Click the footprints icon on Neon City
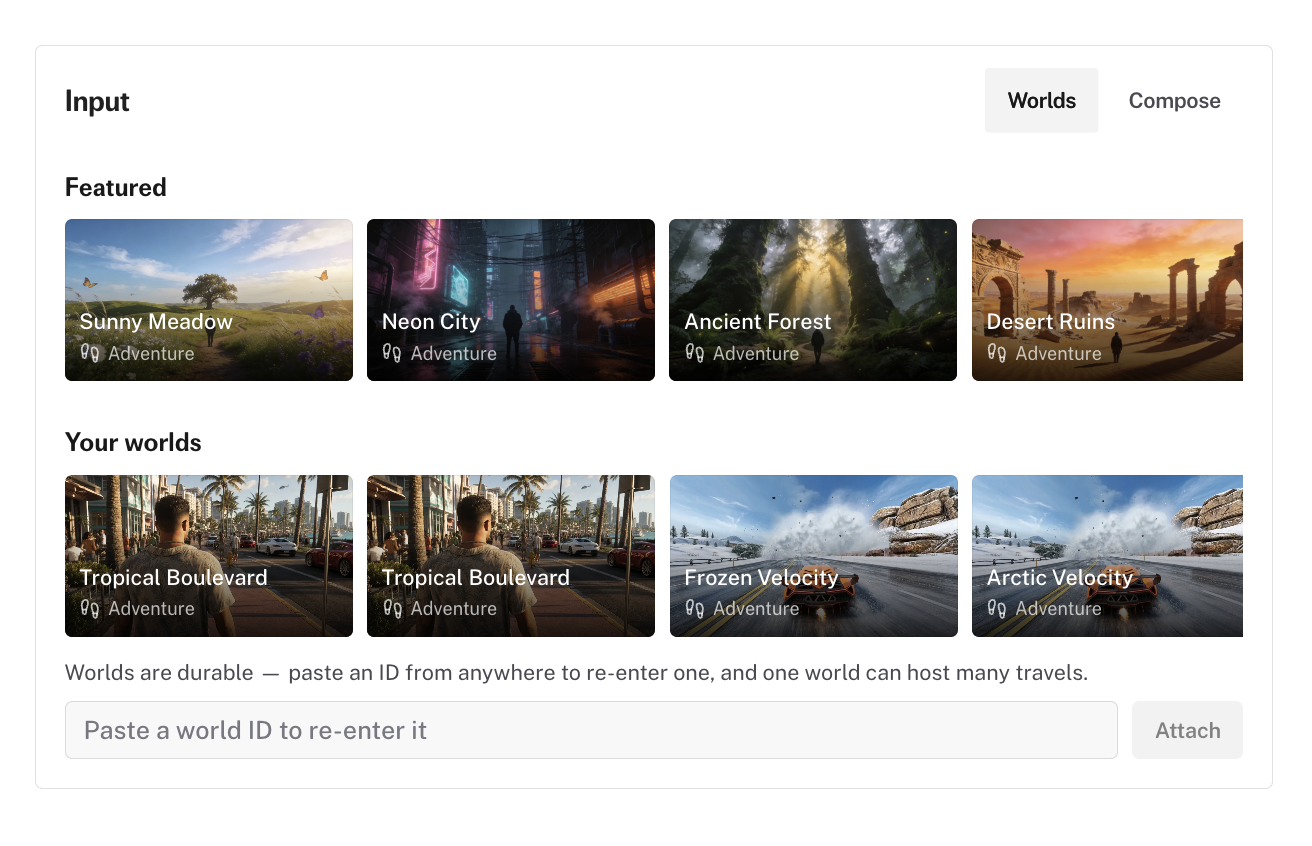The height and width of the screenshot is (846, 1312). tap(392, 353)
